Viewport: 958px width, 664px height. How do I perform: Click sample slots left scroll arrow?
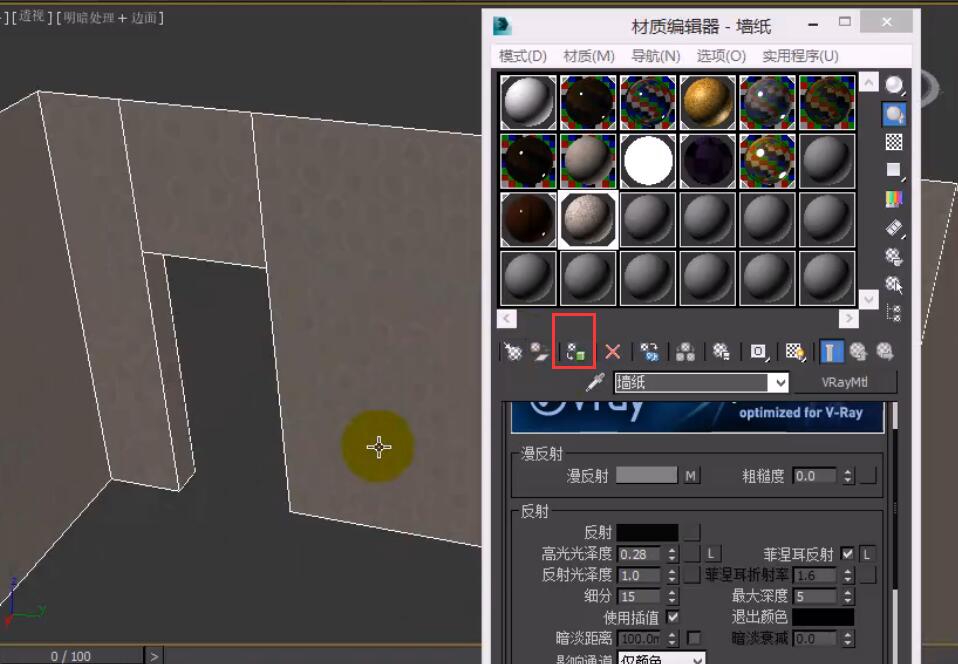506,318
